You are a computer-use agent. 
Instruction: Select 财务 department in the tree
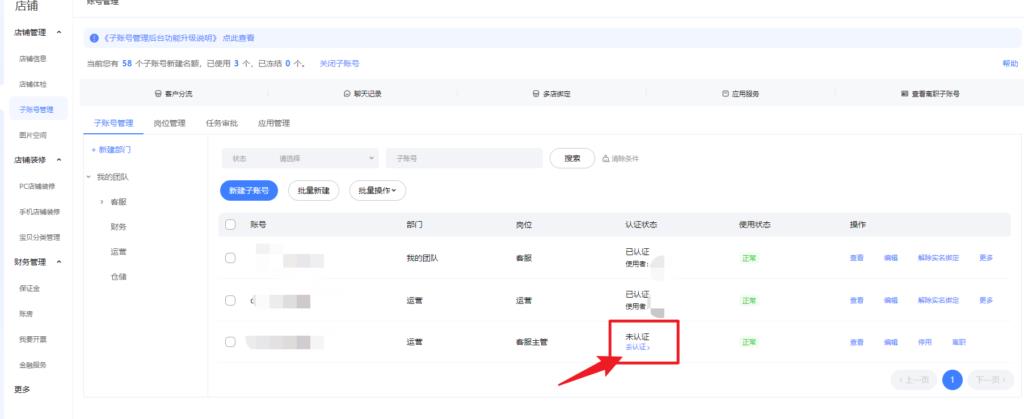coord(118,227)
